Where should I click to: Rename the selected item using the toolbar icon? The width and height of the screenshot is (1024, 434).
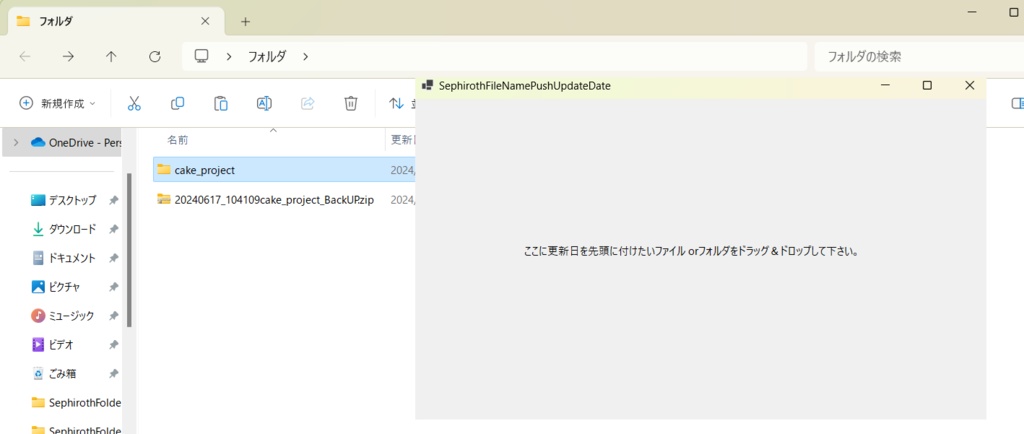[x=264, y=103]
